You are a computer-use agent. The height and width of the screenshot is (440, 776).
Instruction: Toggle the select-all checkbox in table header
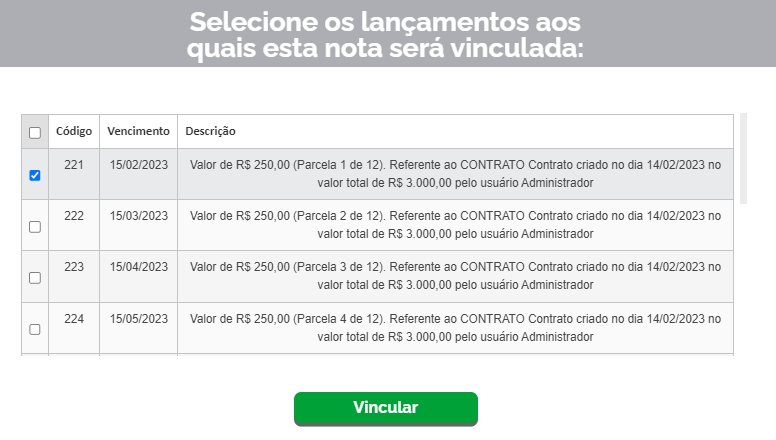pos(35,132)
